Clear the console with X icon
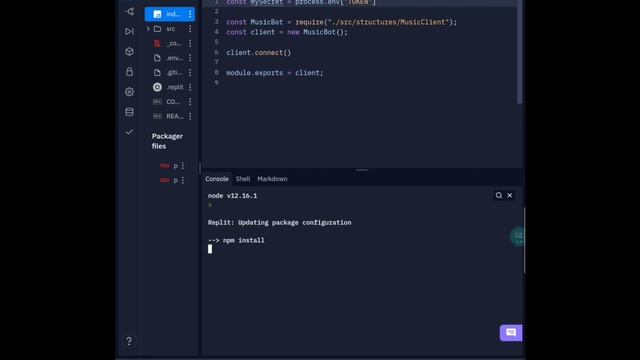 point(510,196)
